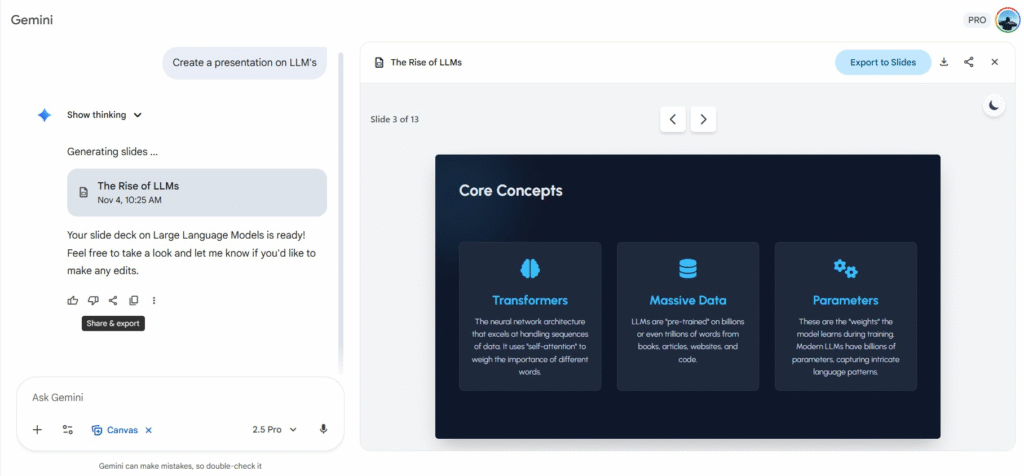This screenshot has height=476, width=1024.
Task: Click the thumbs down icon
Action: [93, 300]
